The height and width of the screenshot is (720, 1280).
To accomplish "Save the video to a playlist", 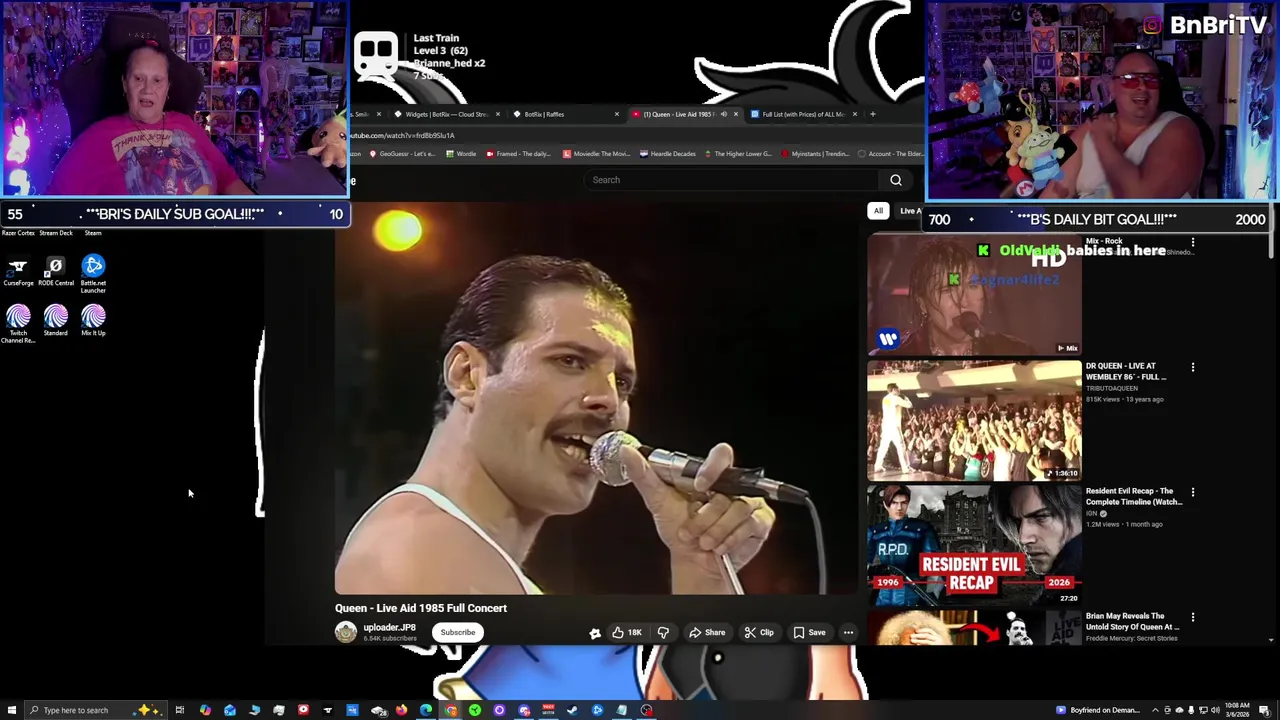I will 809,632.
